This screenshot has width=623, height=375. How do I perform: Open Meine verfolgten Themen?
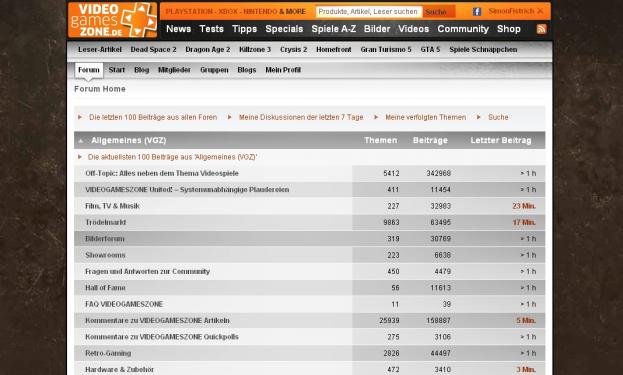426,117
